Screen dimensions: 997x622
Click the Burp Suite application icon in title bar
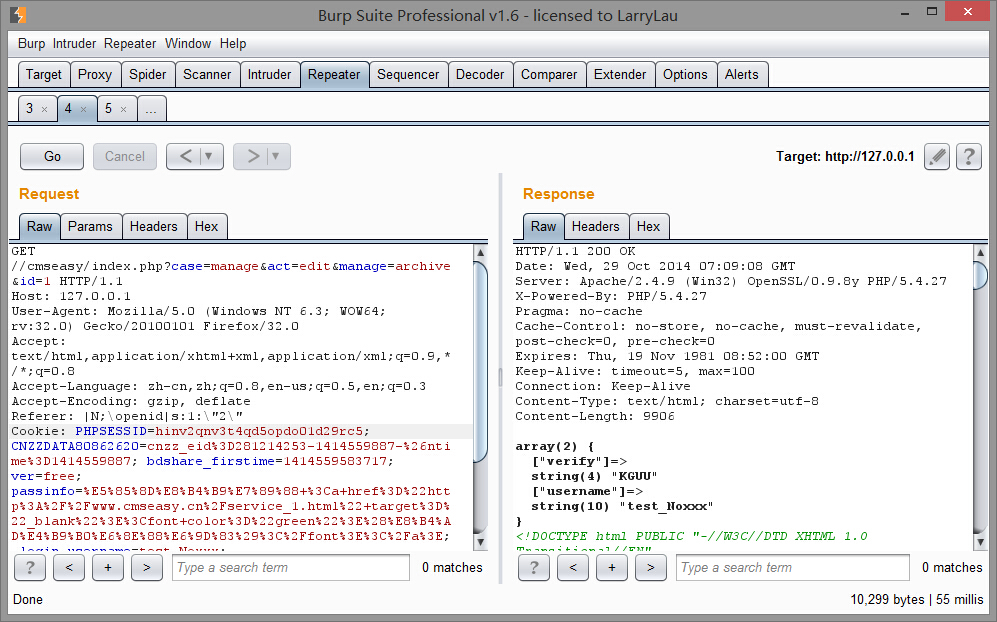18,15
